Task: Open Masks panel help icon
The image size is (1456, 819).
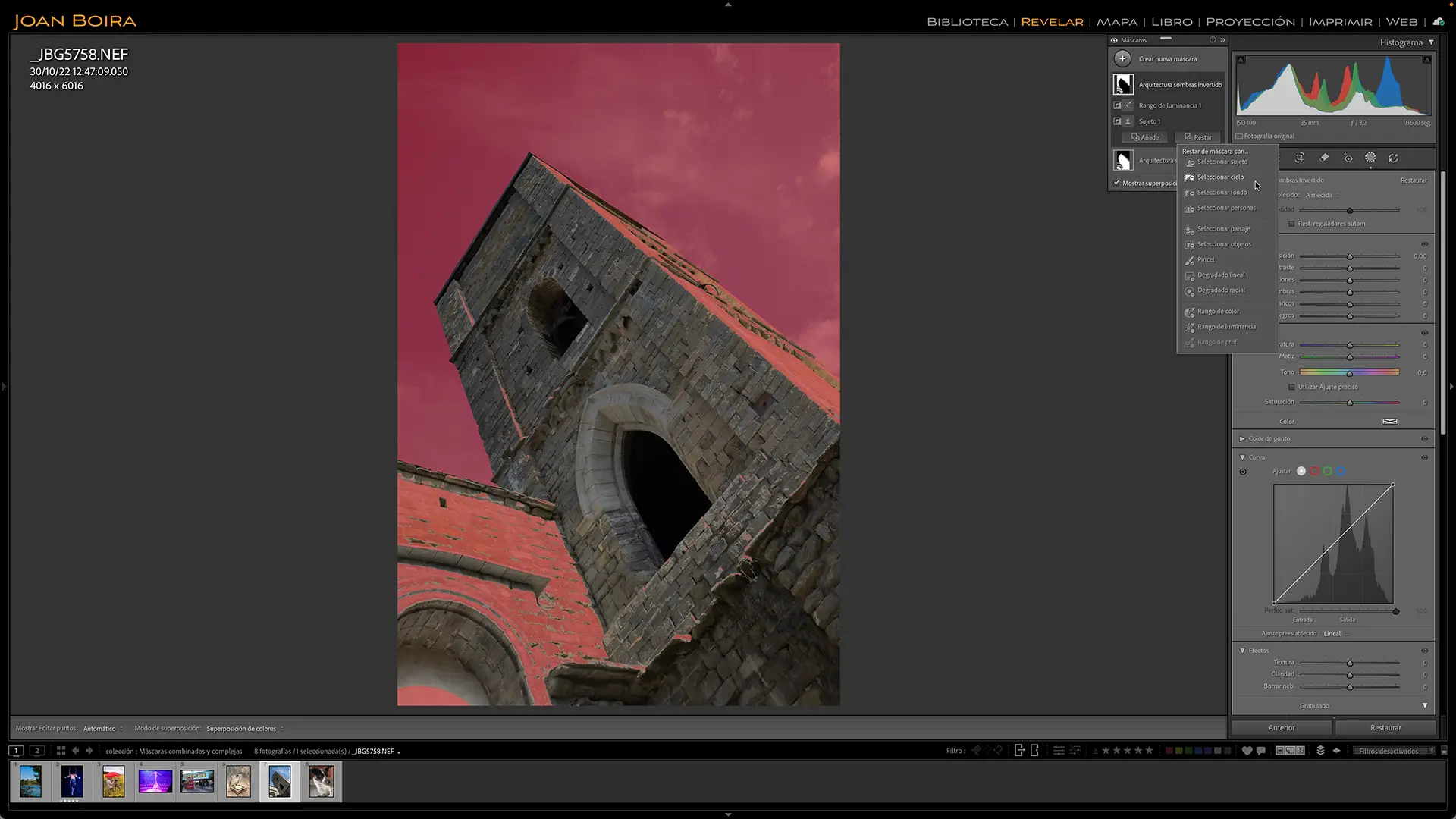Action: coord(1212,40)
